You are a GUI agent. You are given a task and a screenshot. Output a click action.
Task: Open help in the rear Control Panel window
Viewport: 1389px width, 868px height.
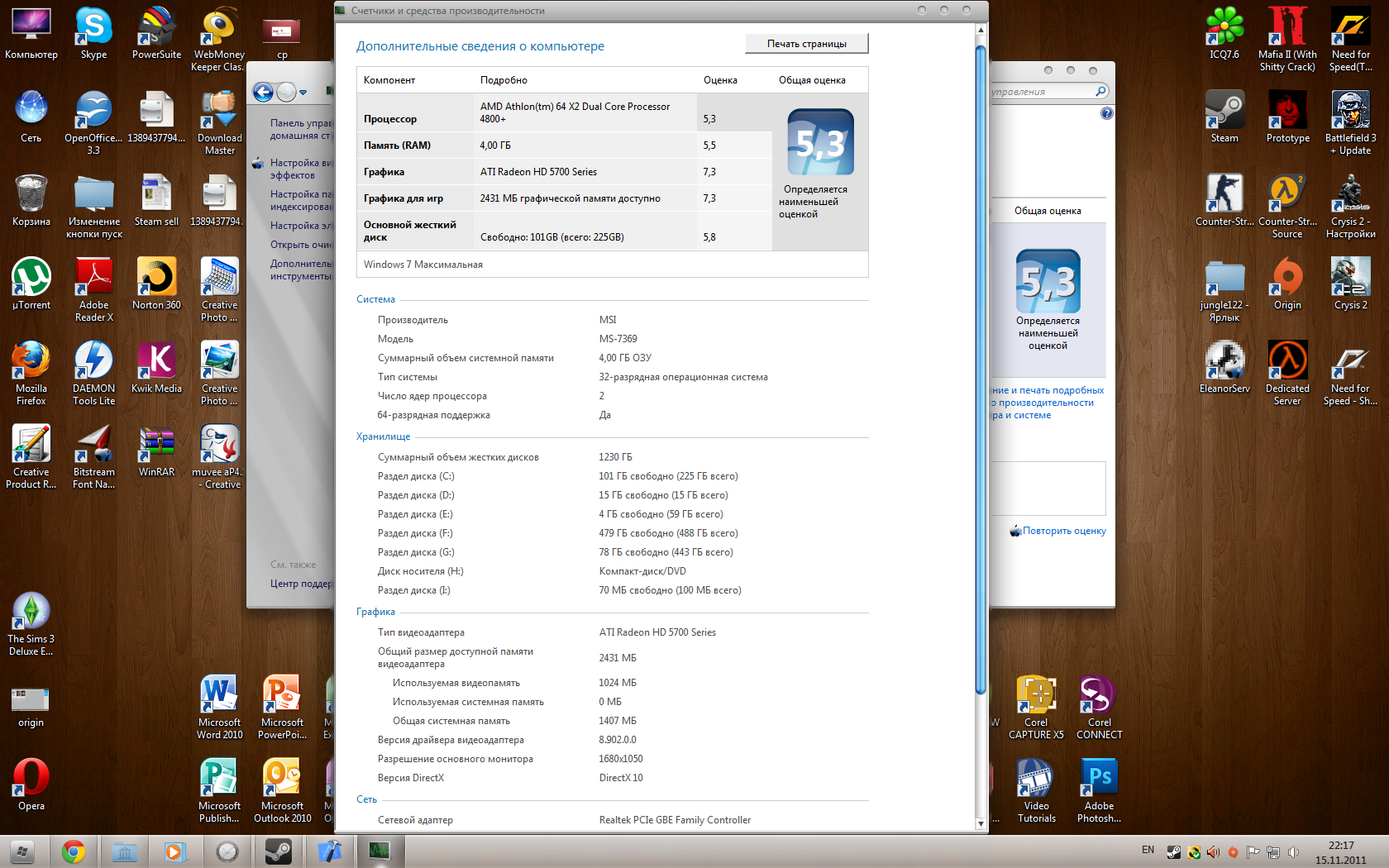point(1106,113)
